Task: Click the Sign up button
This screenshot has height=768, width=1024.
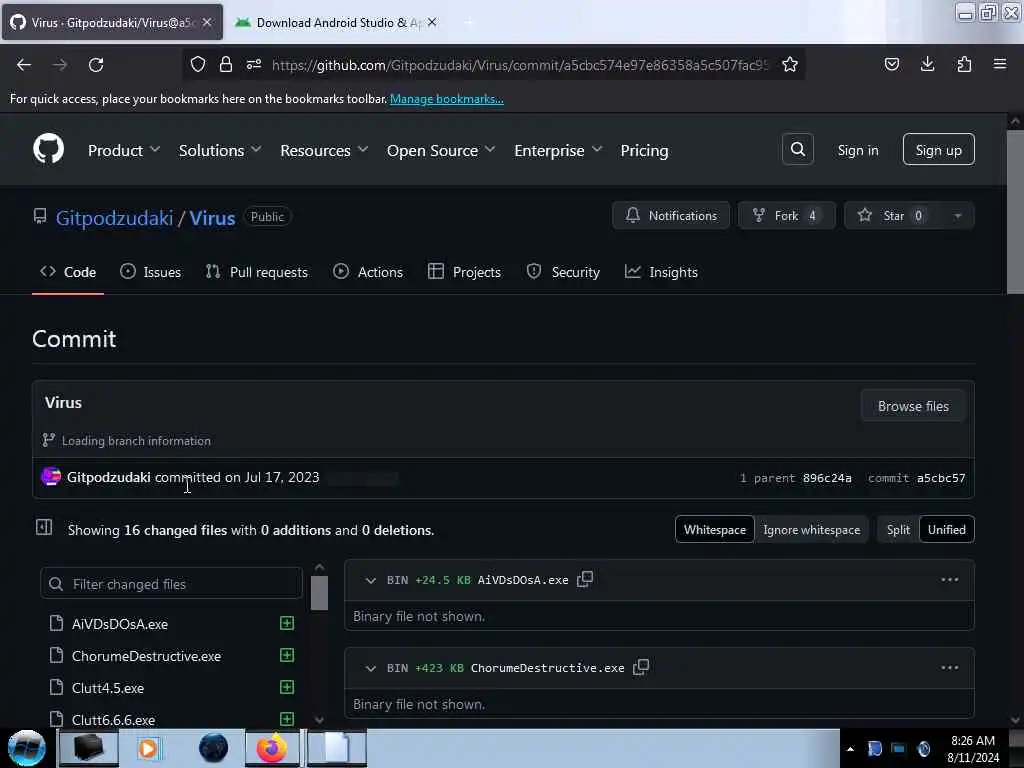Action: (x=938, y=150)
